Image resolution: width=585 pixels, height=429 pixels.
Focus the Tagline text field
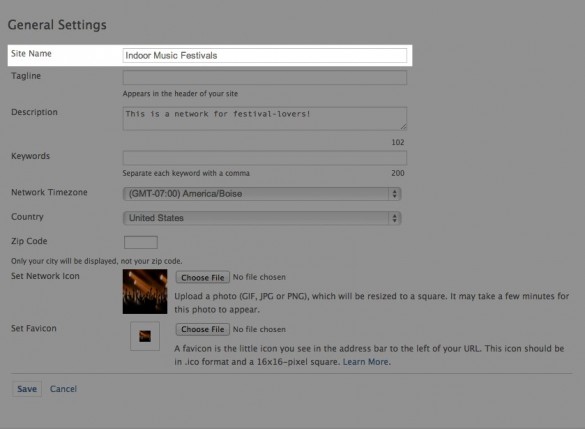[265, 78]
